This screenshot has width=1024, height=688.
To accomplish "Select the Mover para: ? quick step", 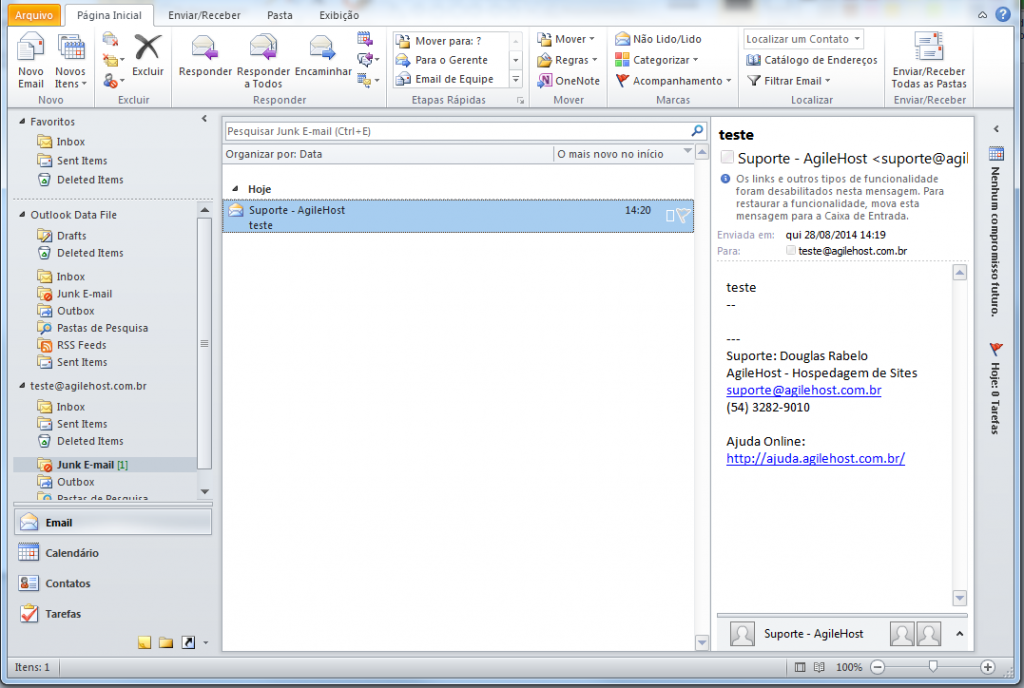I will (449, 41).
